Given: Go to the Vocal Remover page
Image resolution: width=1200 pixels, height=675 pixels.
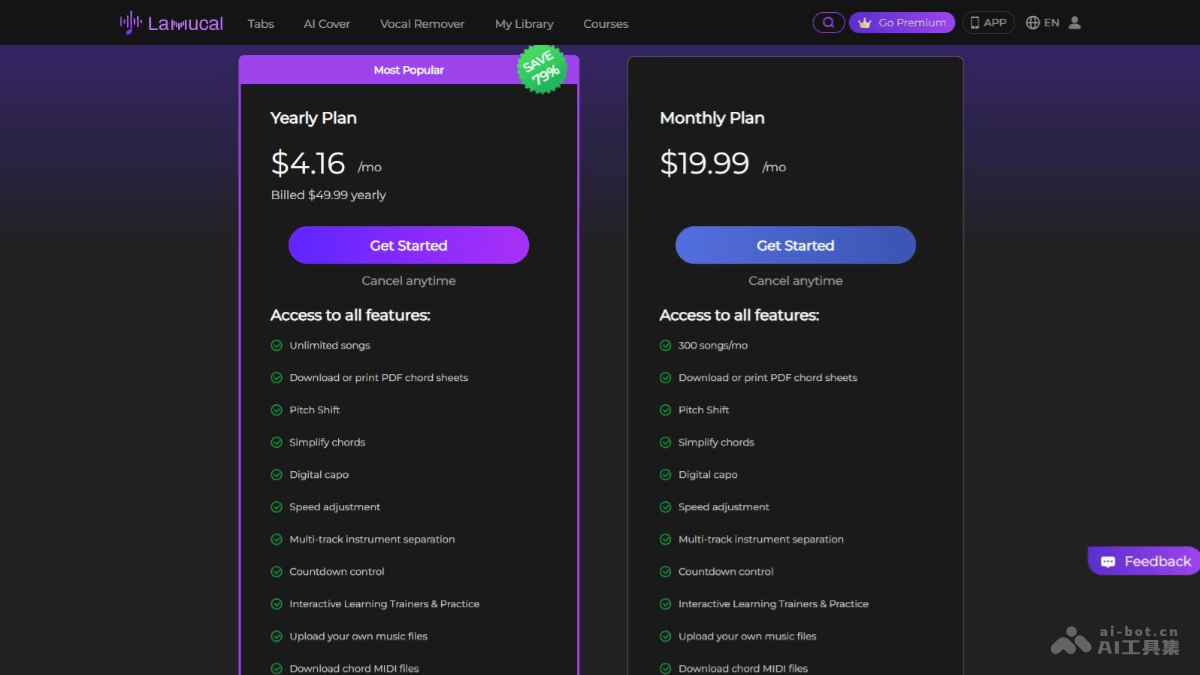Looking at the screenshot, I should (x=422, y=24).
